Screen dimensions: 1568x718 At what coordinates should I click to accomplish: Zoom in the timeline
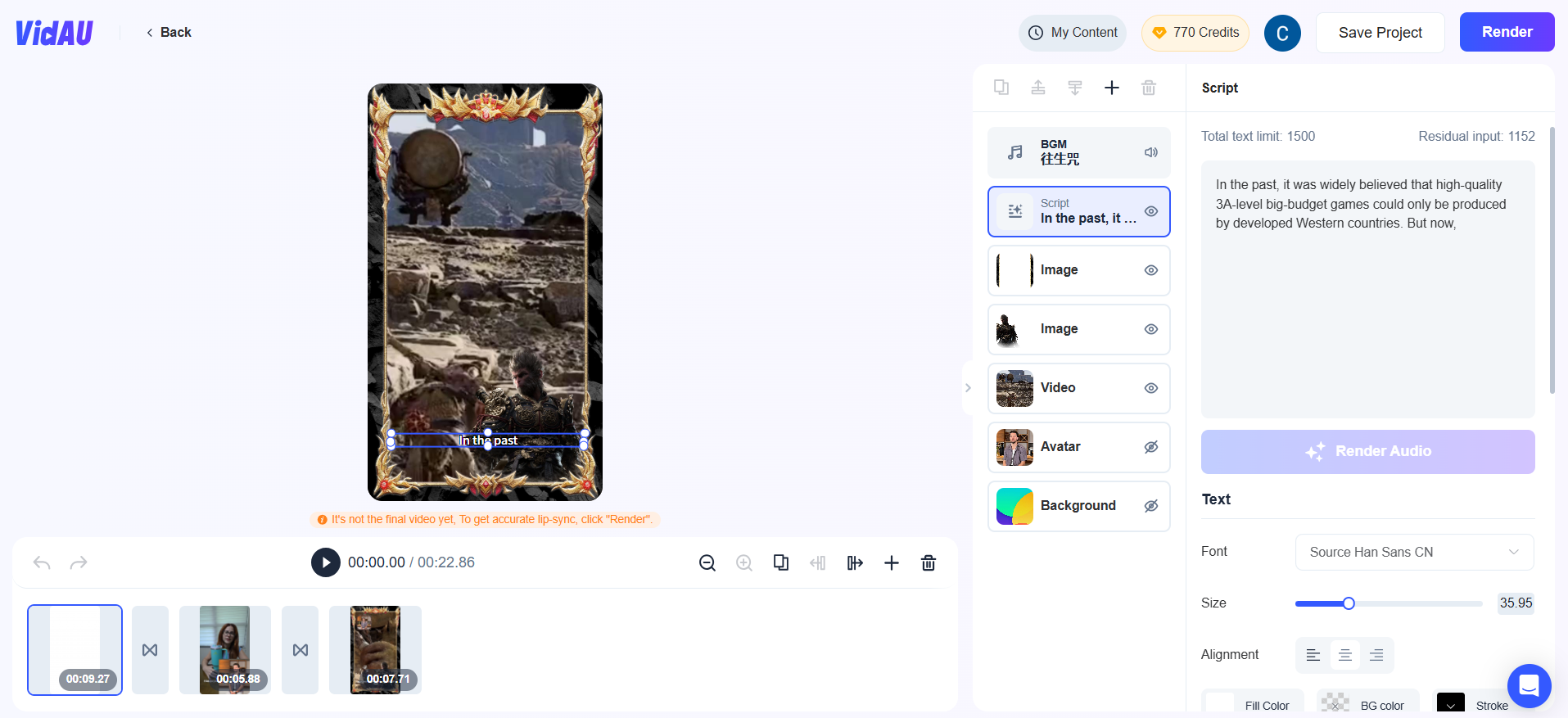pyautogui.click(x=744, y=562)
